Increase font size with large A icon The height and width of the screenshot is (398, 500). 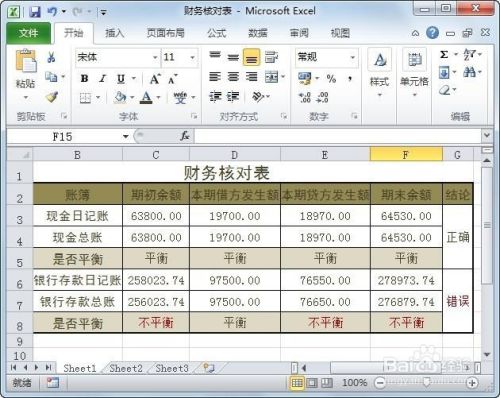(155, 79)
